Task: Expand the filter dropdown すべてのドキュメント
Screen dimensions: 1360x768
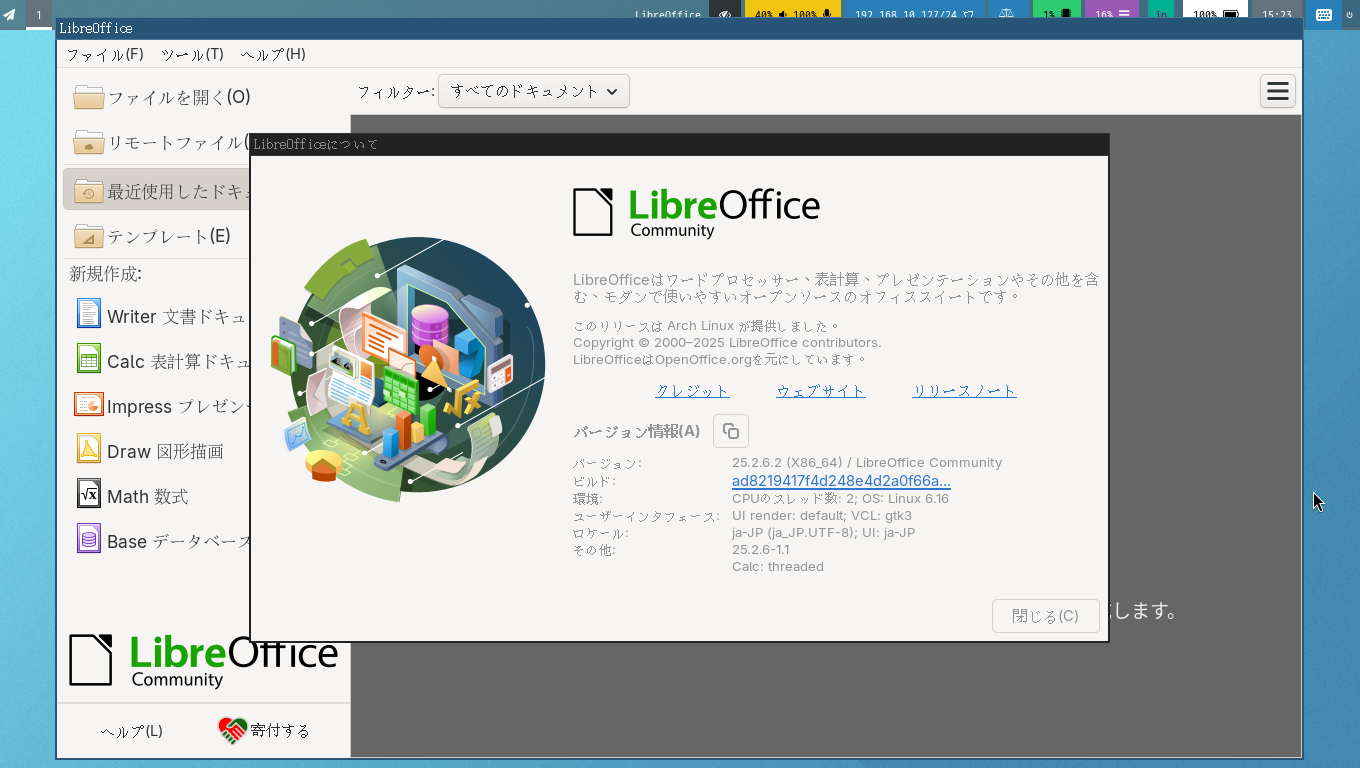Action: click(x=534, y=91)
